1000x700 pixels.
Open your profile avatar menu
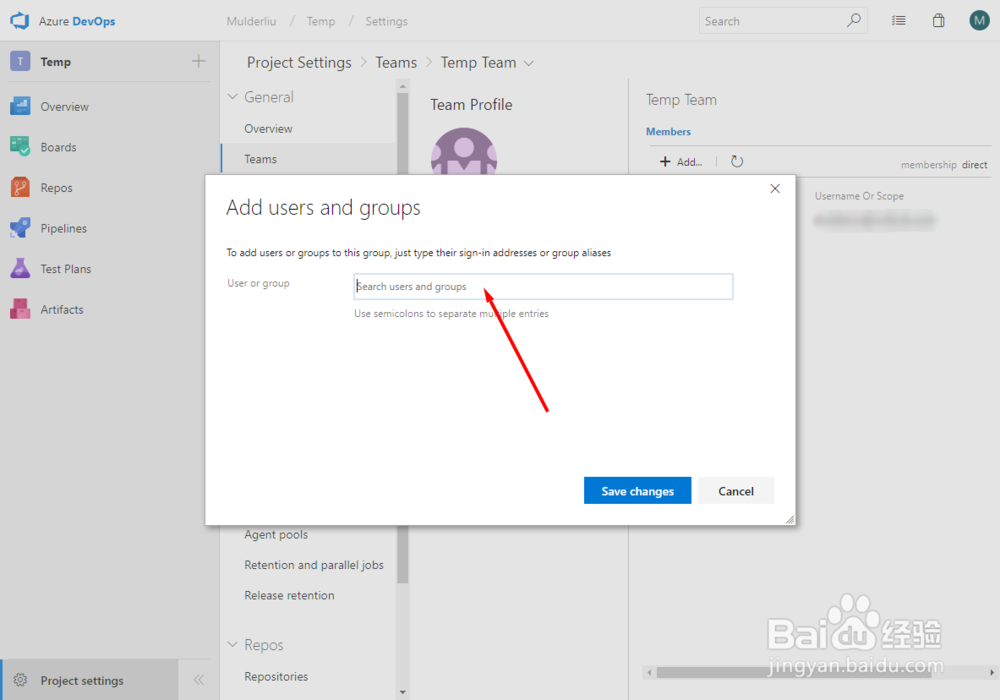click(978, 20)
